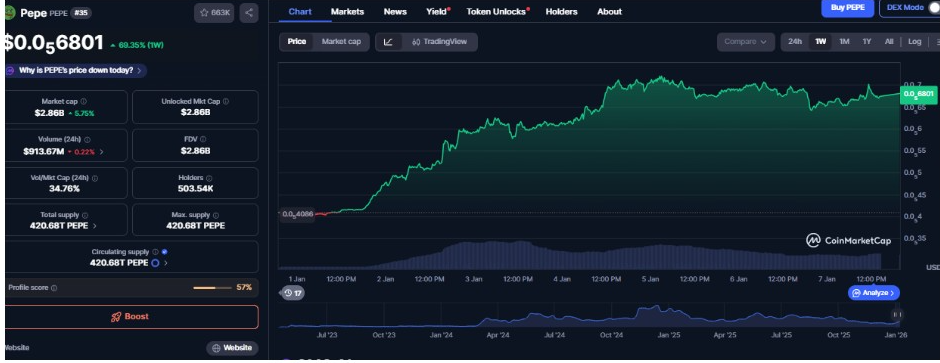Click the Vol/Mkt Cap (24h) info icon

95,178
